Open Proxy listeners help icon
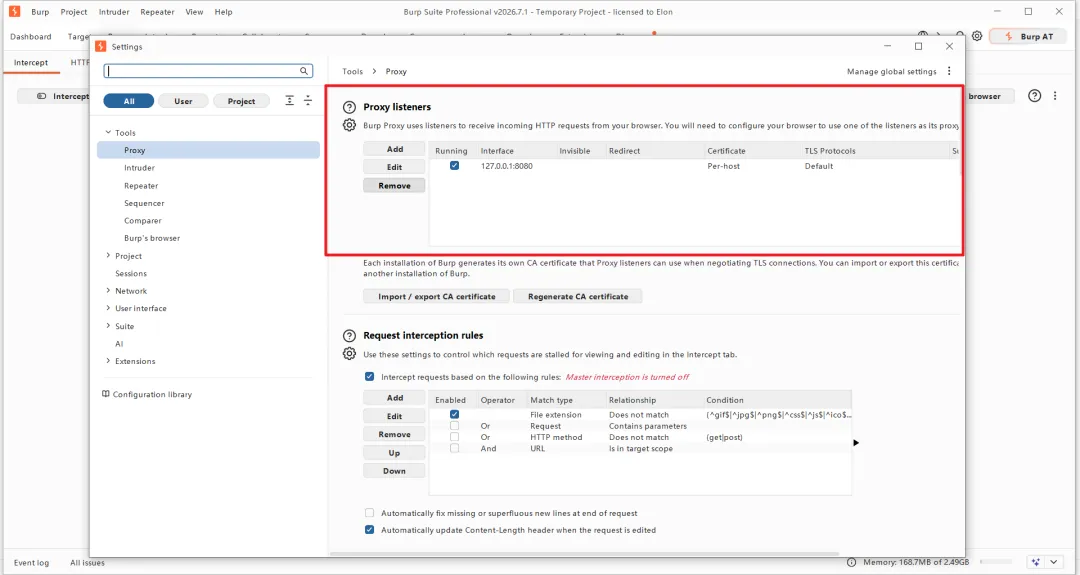Viewport: 1080px width, 575px height. (349, 107)
